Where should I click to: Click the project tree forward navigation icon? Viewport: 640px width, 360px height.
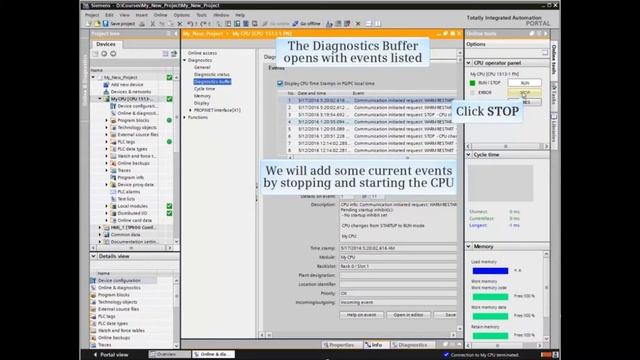(113, 53)
